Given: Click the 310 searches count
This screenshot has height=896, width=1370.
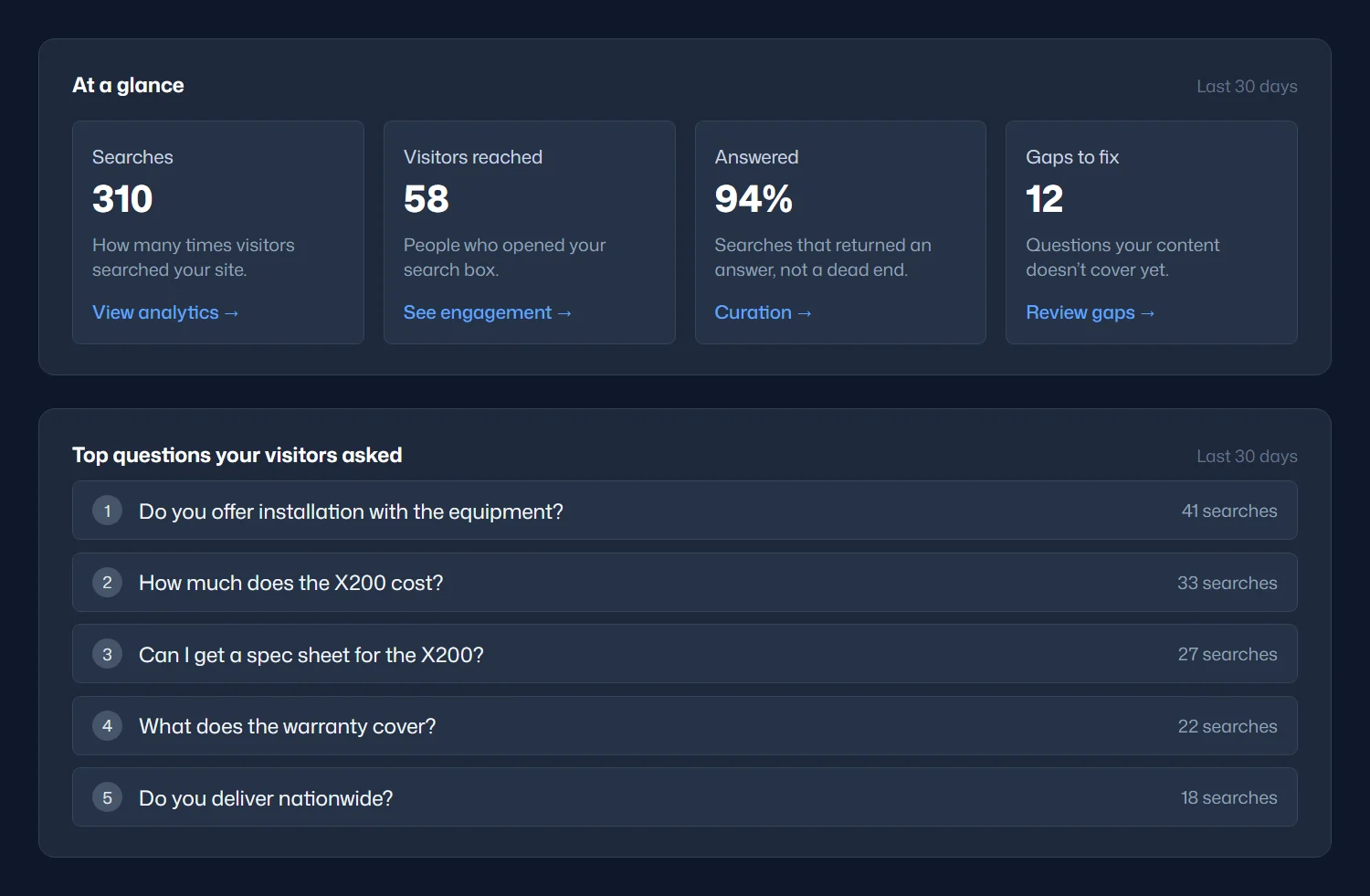Looking at the screenshot, I should pyautogui.click(x=122, y=199).
